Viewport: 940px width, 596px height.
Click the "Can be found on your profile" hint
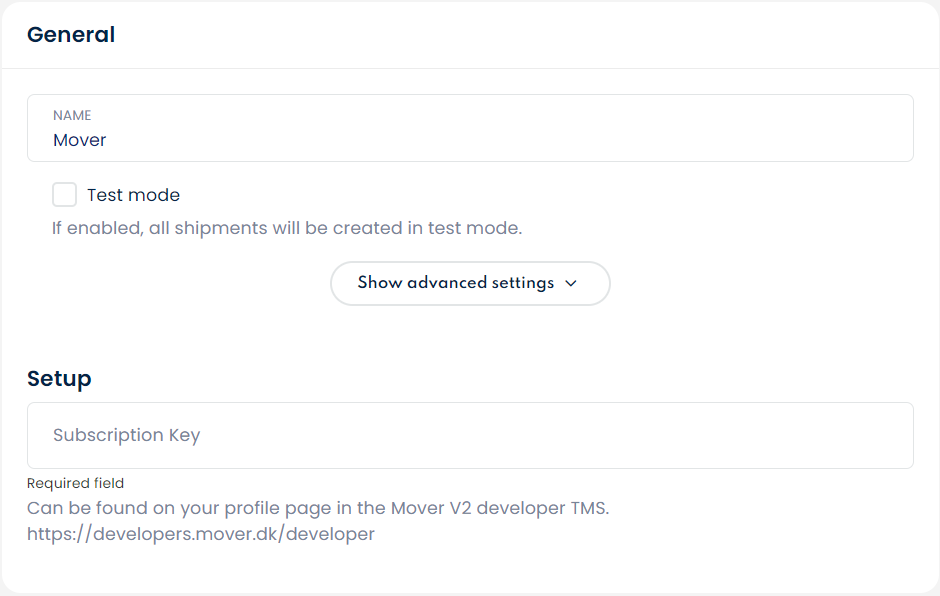pos(150,508)
